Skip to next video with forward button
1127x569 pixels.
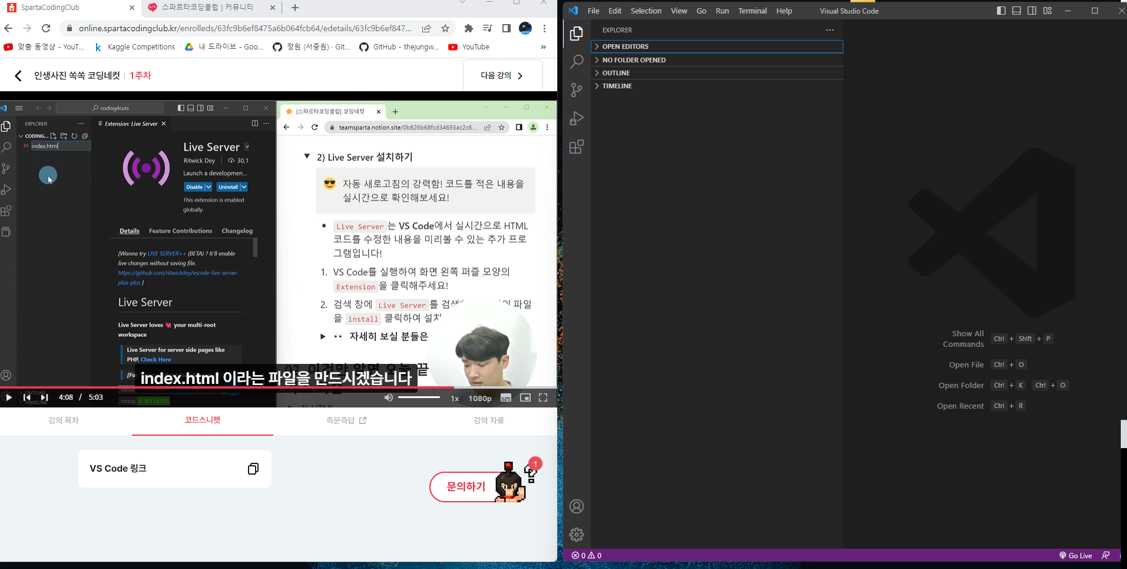(44, 397)
